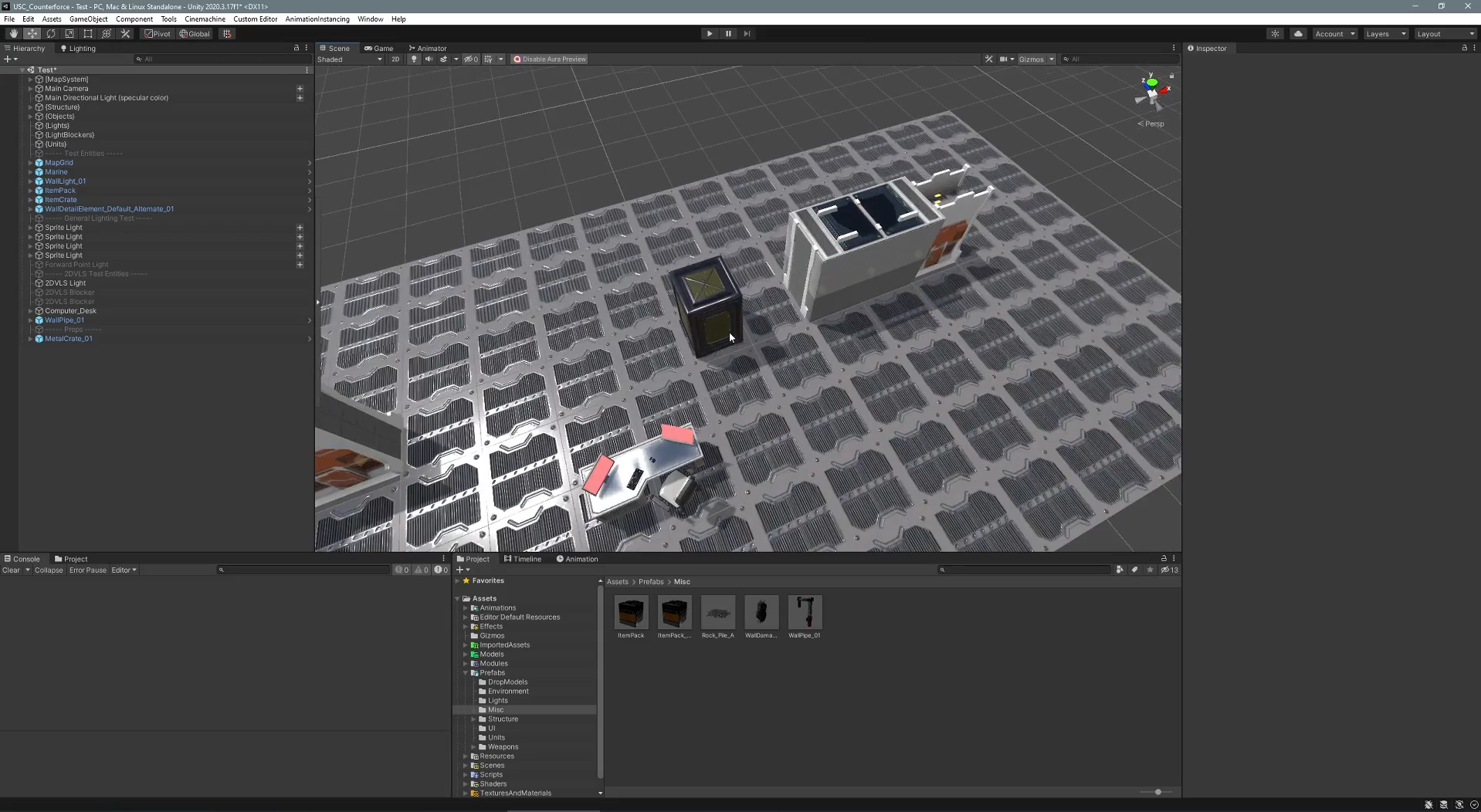This screenshot has width=1481, height=812.
Task: Select the combined Transform tool
Action: 107,34
